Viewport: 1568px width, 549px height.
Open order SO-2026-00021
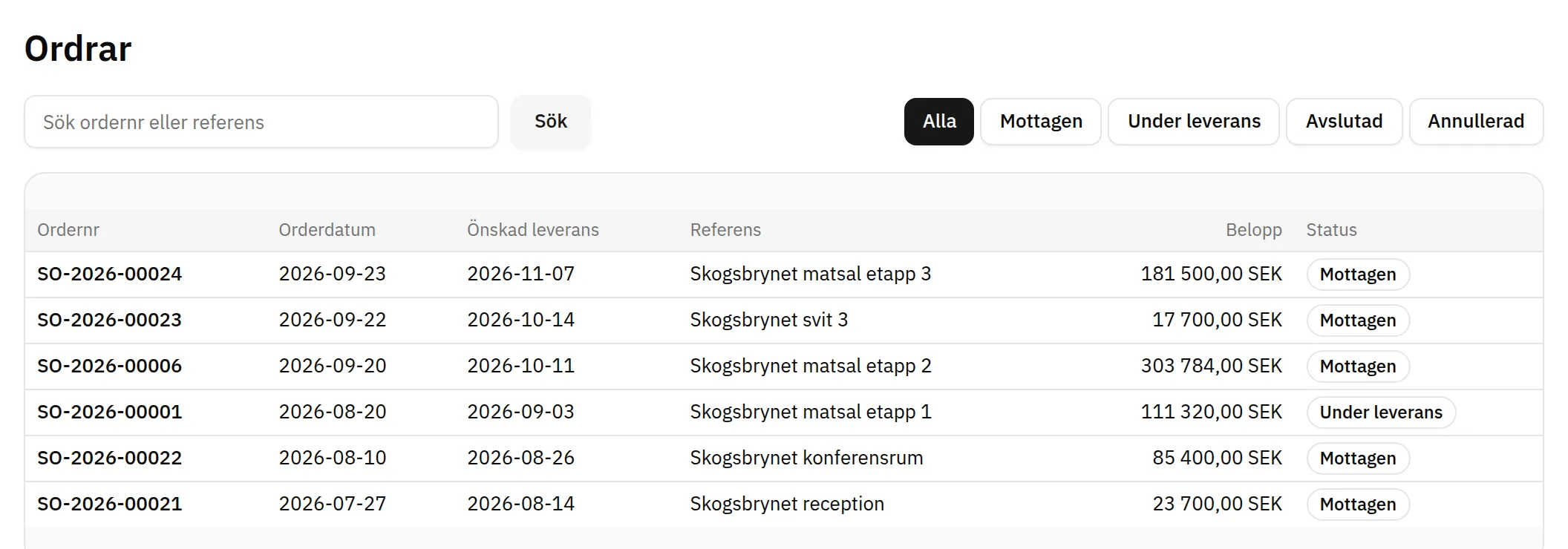(110, 504)
